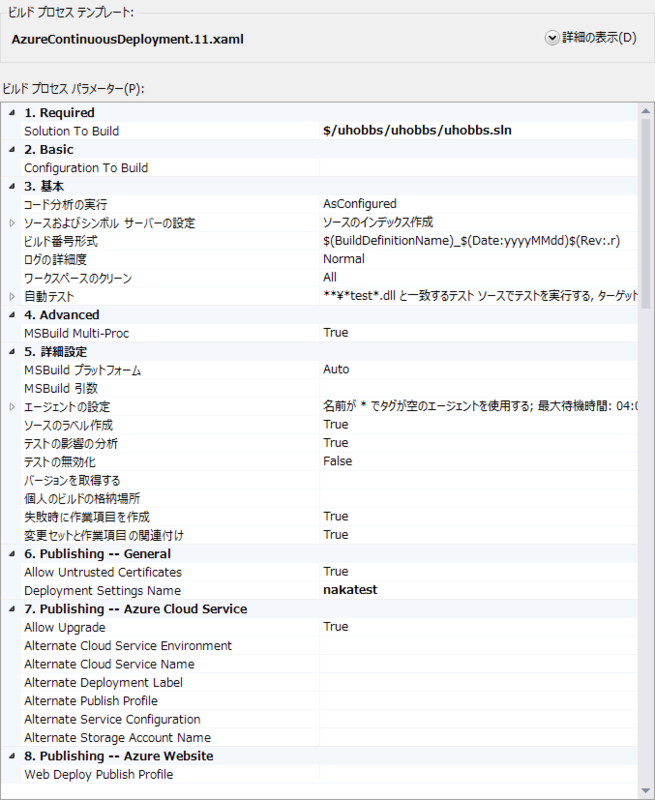Click ソースのラベル作成 value True

click(x=336, y=424)
